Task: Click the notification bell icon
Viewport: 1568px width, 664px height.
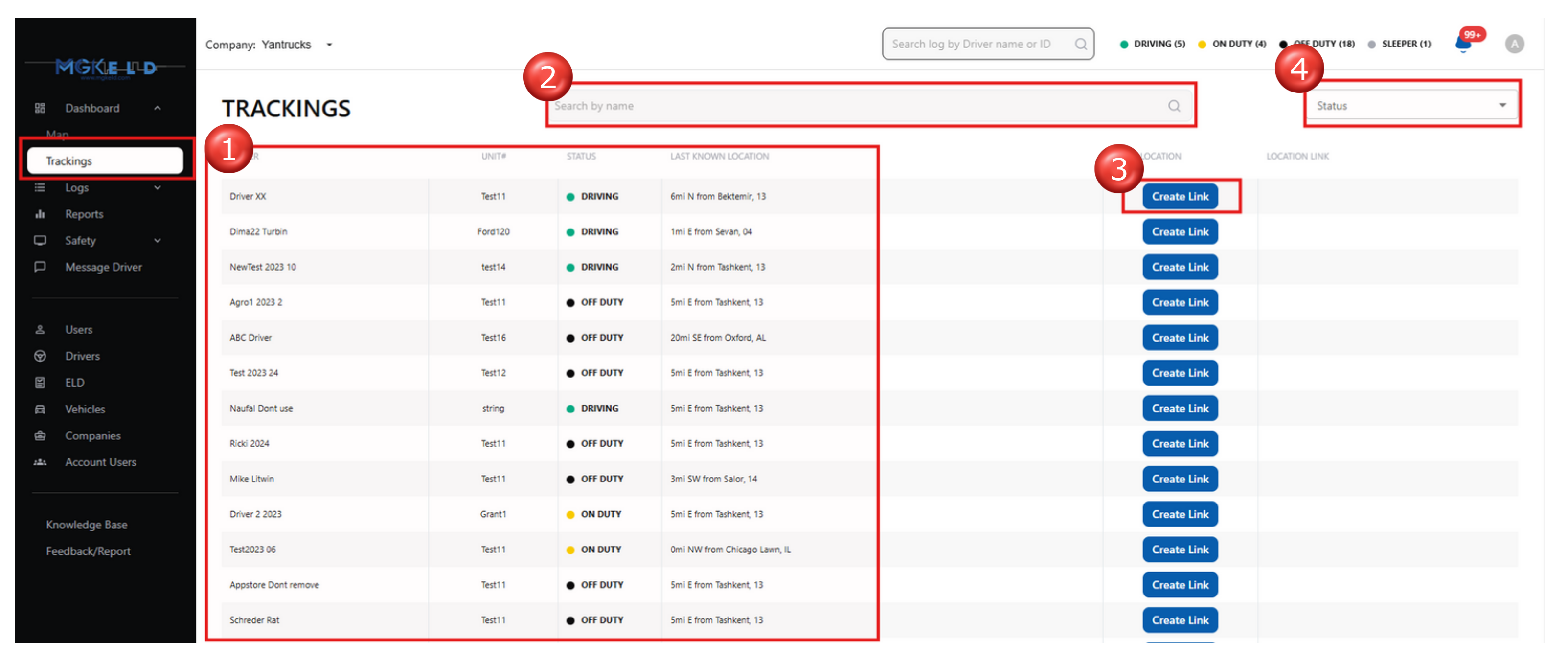Action: (1463, 45)
